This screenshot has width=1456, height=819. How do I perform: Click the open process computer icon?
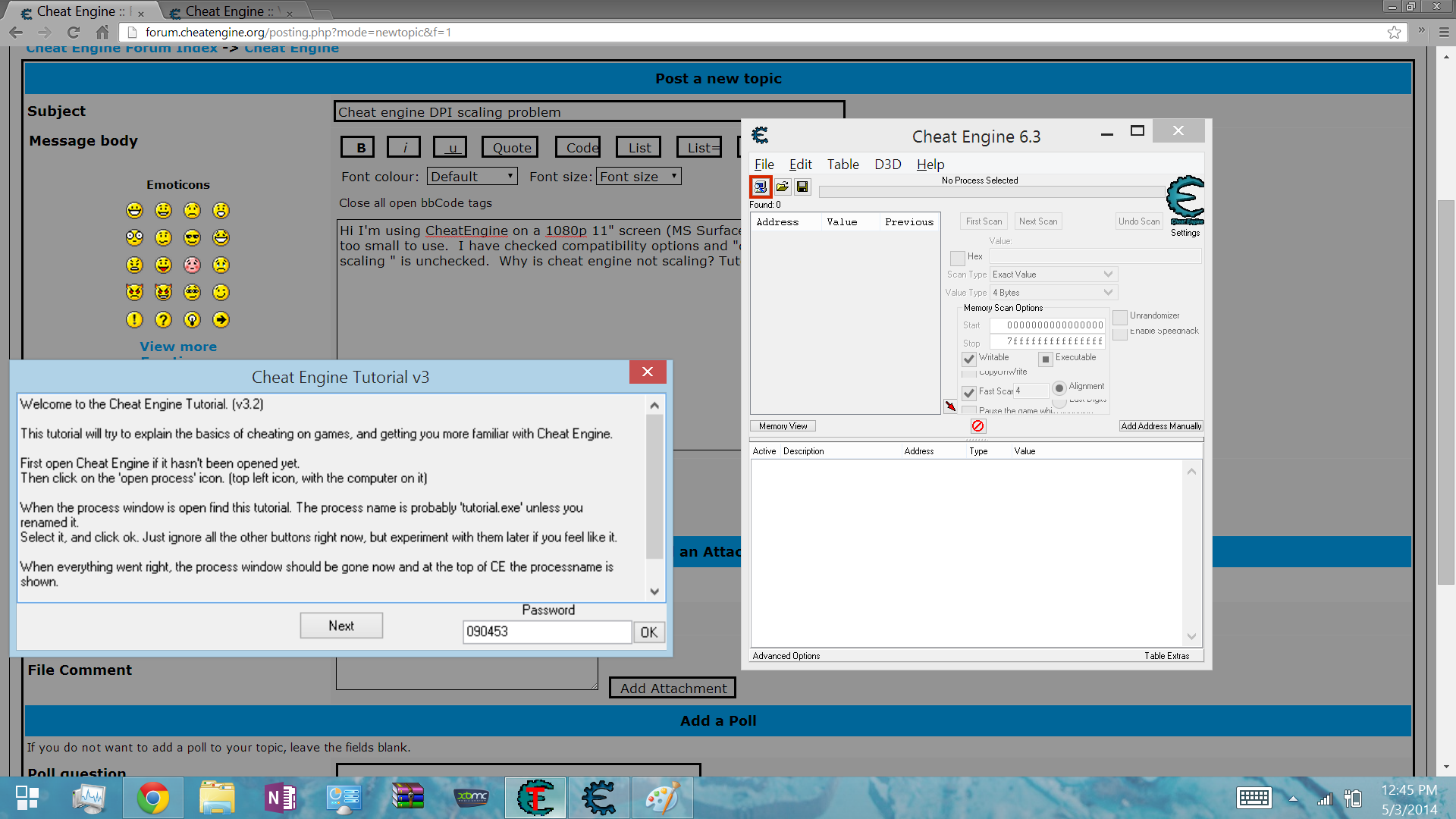(x=760, y=187)
